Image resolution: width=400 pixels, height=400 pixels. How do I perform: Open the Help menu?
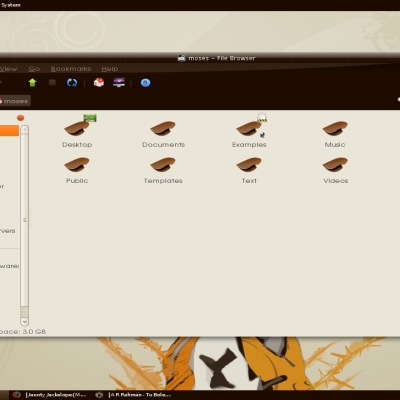110,69
